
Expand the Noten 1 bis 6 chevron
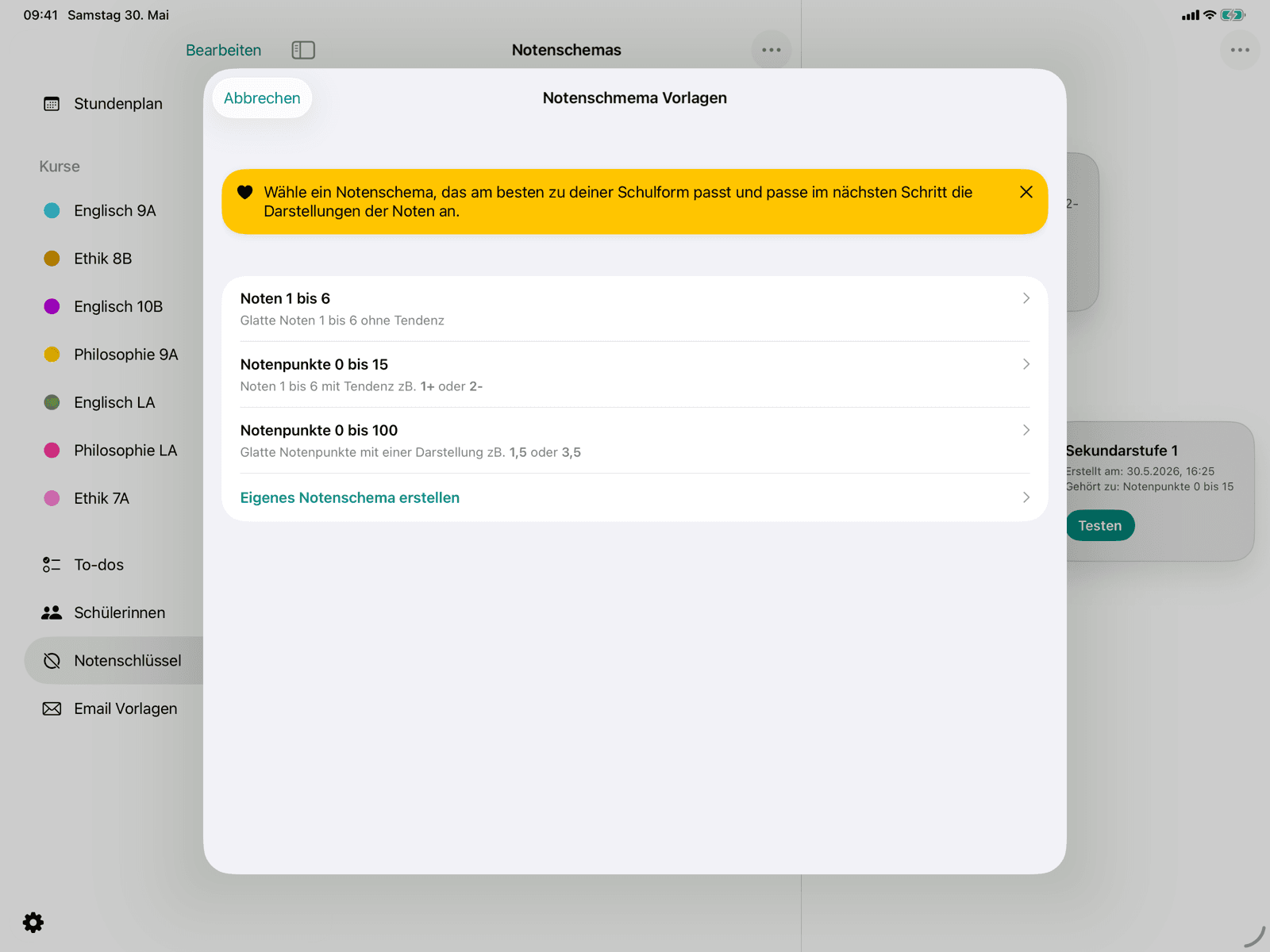point(1026,298)
